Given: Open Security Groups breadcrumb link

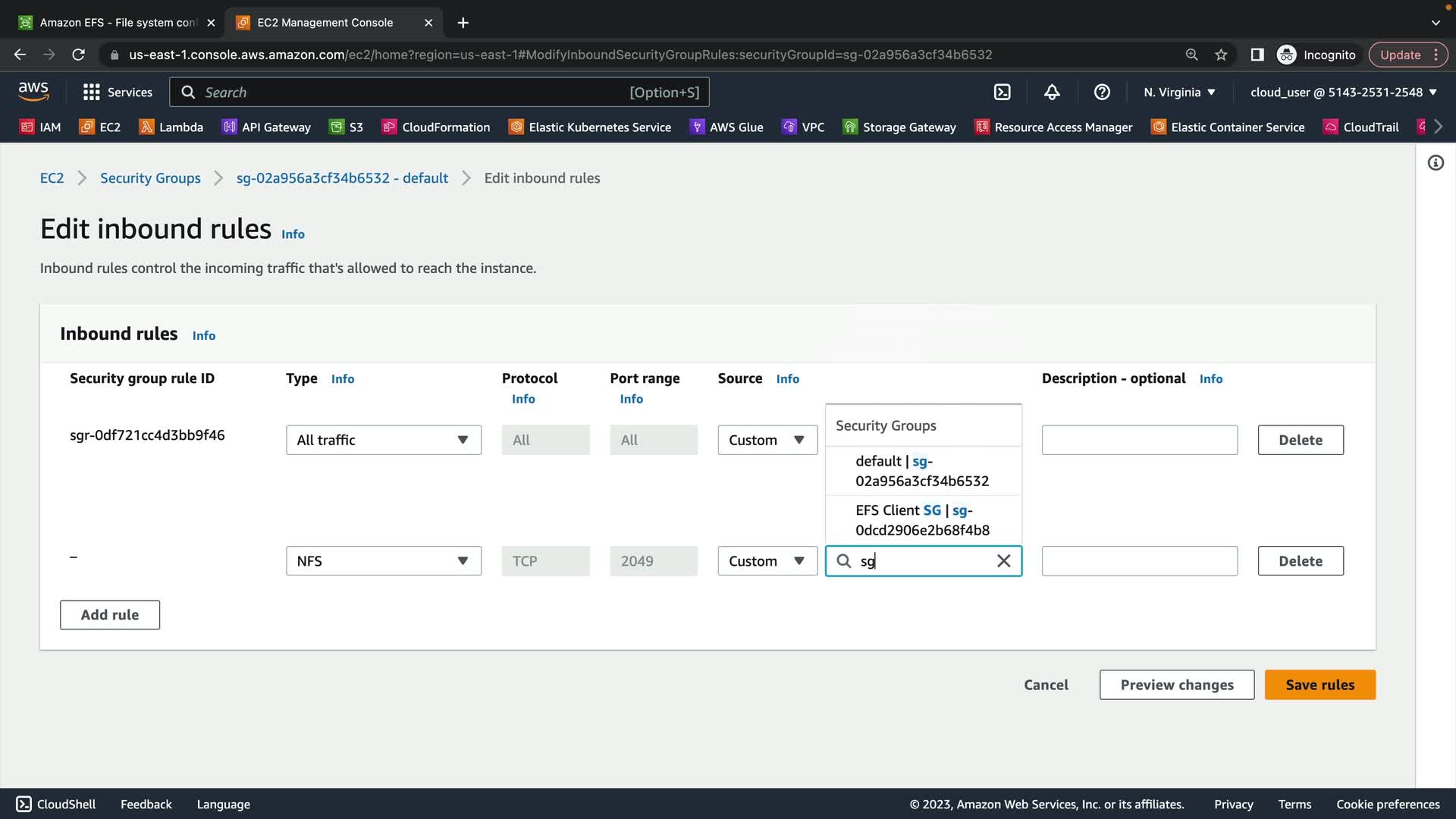Looking at the screenshot, I should pos(150,178).
